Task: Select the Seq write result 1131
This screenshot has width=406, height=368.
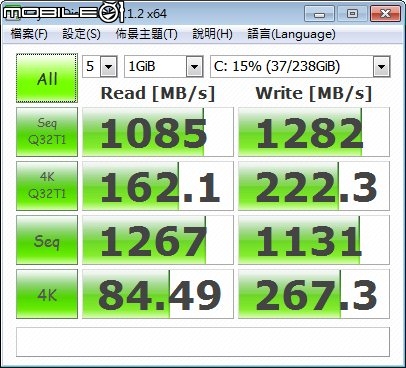Action: click(314, 240)
